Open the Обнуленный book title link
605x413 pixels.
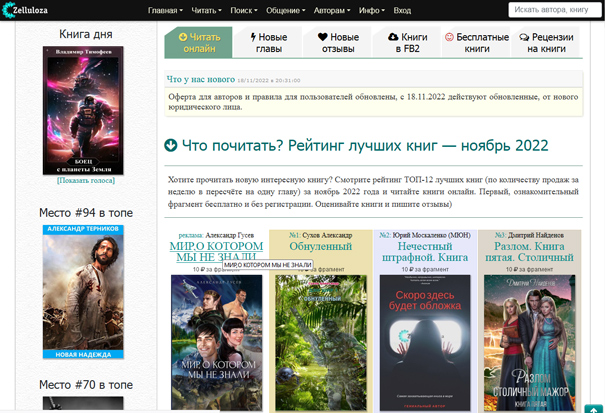click(x=321, y=246)
